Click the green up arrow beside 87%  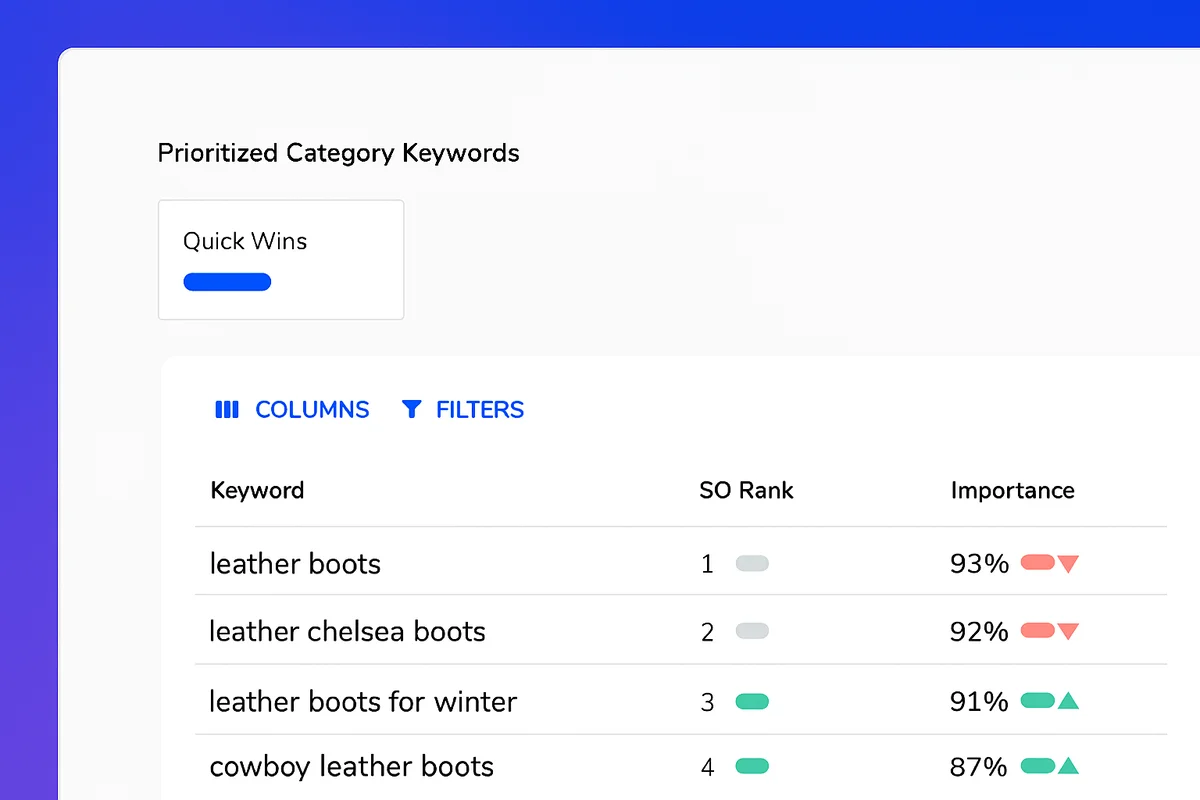(x=1068, y=767)
